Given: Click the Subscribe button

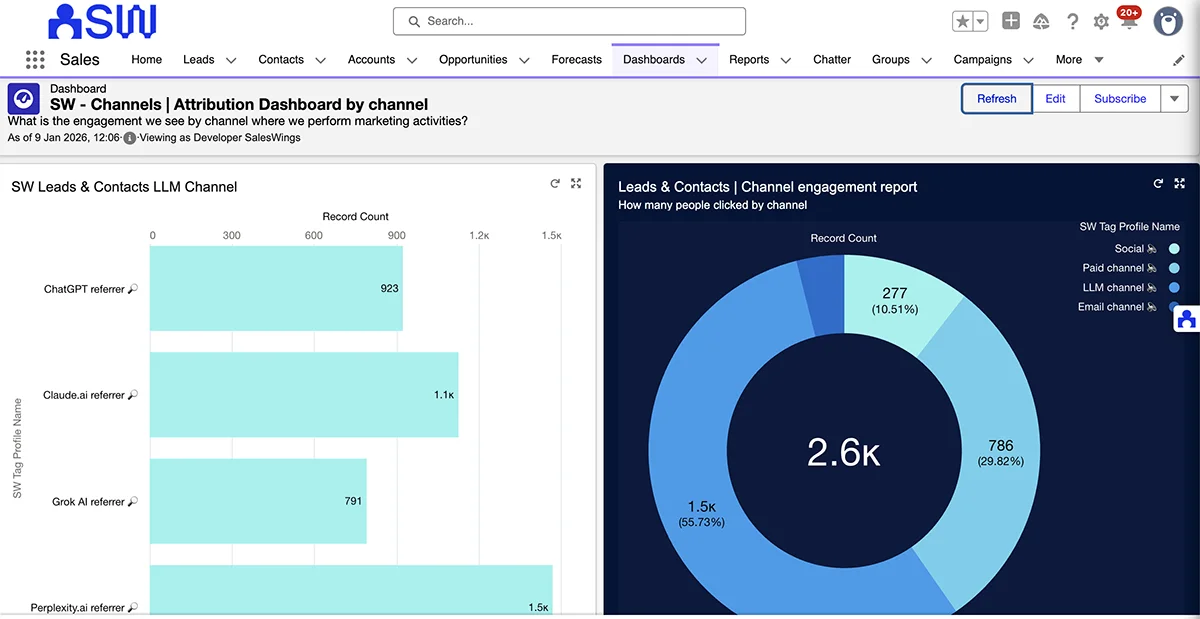Looking at the screenshot, I should 1120,99.
